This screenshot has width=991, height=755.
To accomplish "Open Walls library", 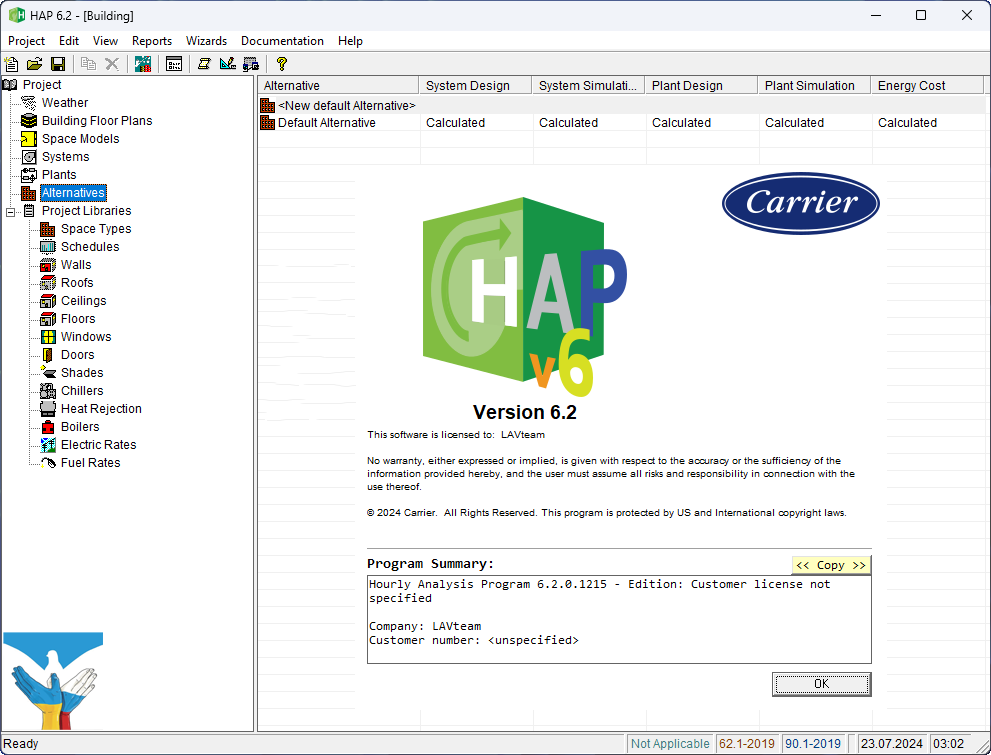I will [x=76, y=265].
